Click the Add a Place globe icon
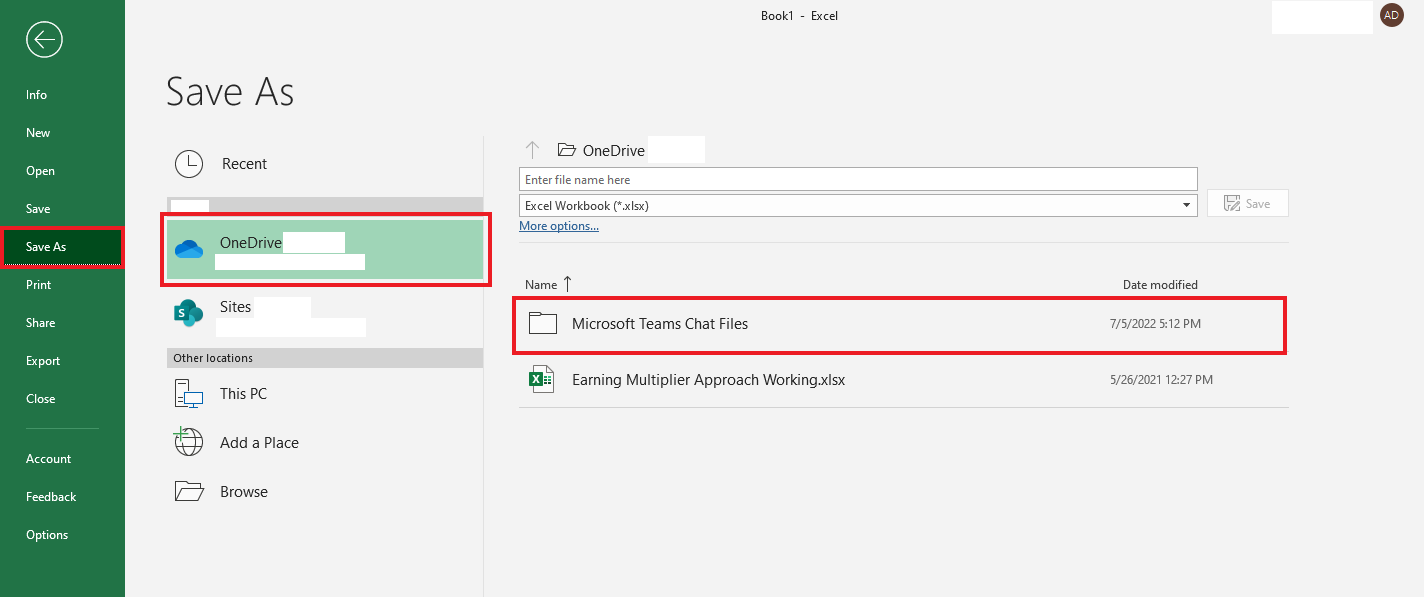 (188, 442)
